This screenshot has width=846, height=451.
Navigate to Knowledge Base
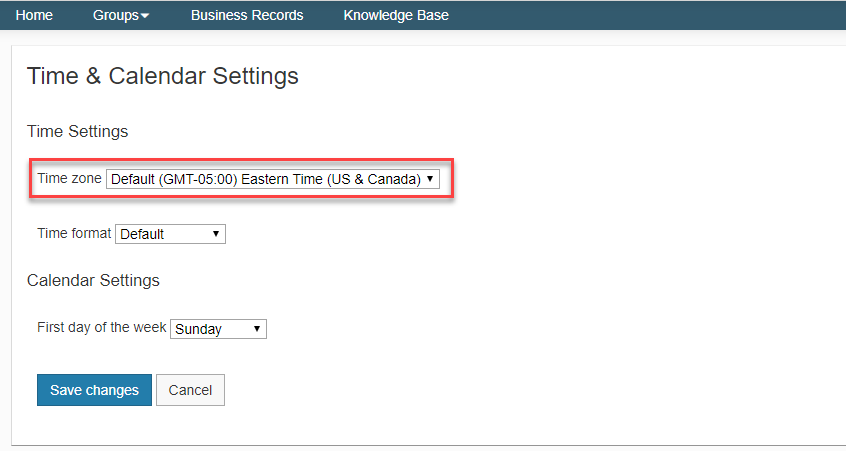(396, 15)
